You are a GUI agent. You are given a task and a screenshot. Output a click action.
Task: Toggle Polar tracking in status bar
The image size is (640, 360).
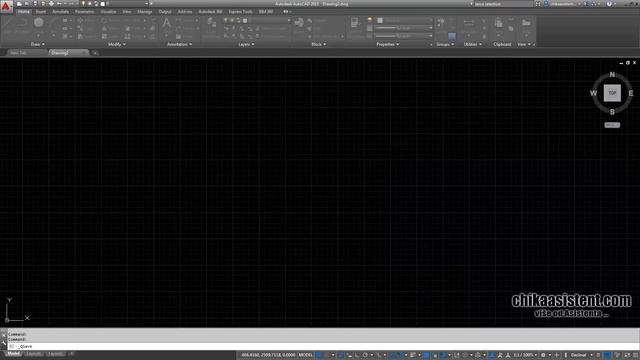(365, 355)
